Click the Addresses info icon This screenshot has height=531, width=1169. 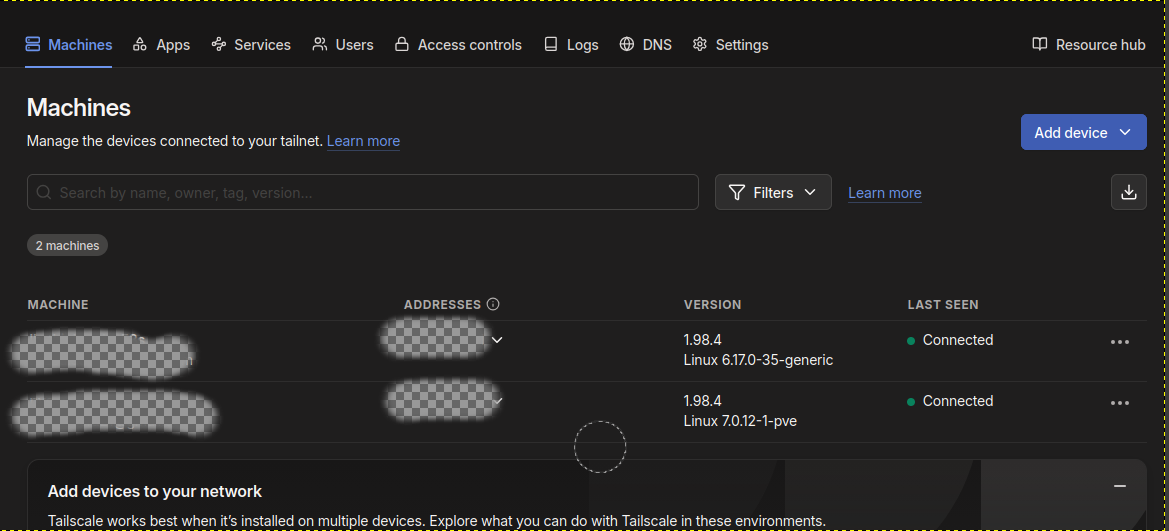(493, 304)
